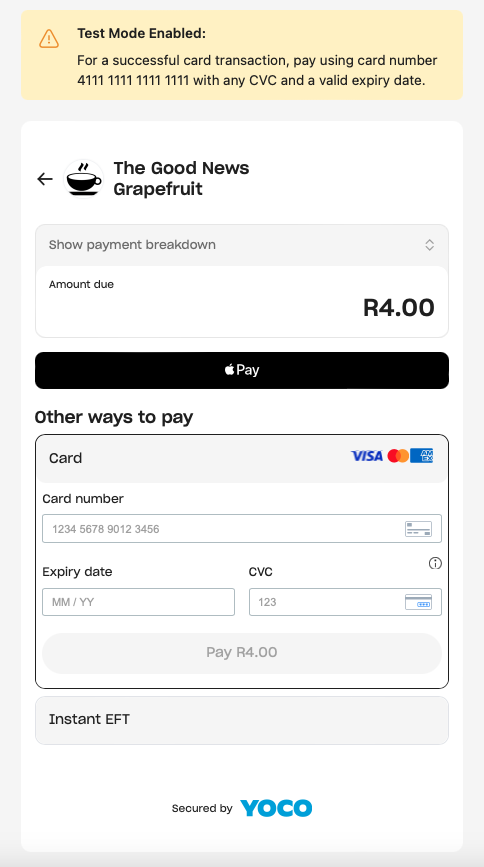Click the R4.00 amount due
The image size is (484, 867).
(x=398, y=308)
